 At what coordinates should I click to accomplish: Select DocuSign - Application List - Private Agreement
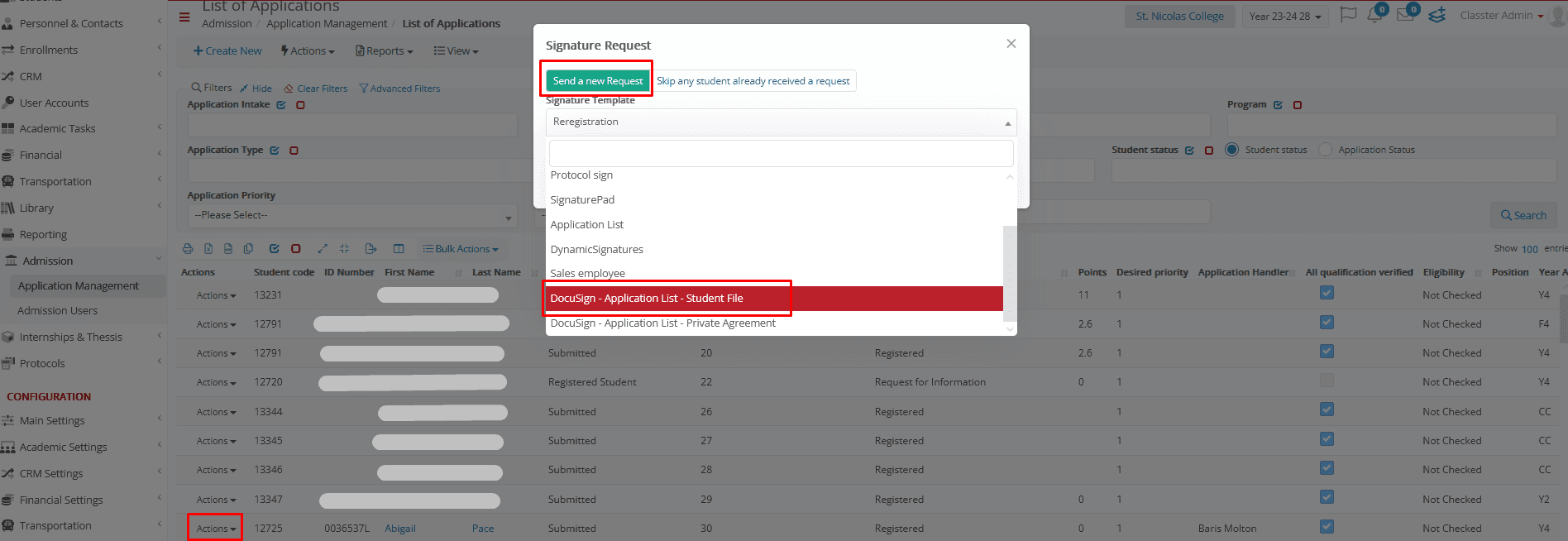[x=774, y=323]
